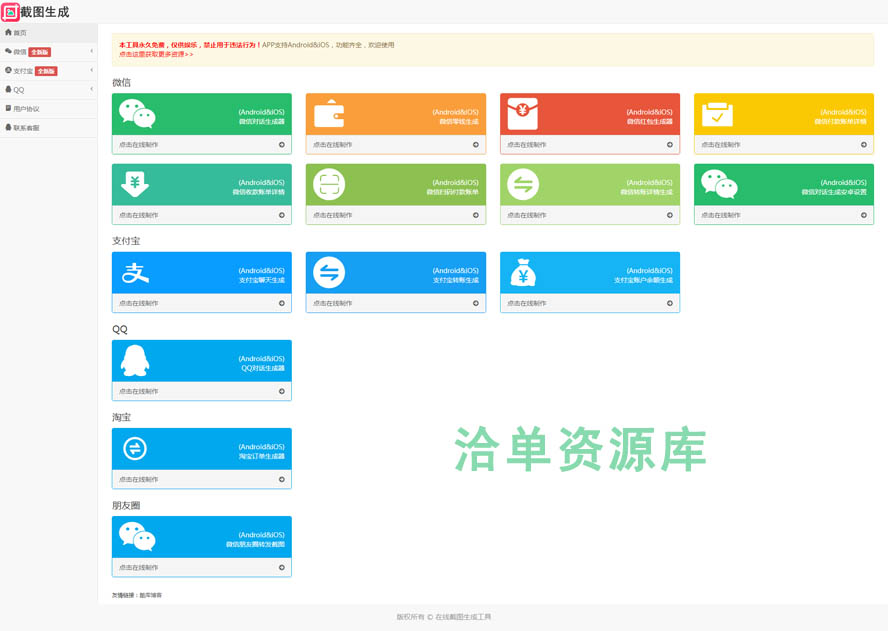
Task: Select QQ in the sidebar menu
Action: point(49,89)
